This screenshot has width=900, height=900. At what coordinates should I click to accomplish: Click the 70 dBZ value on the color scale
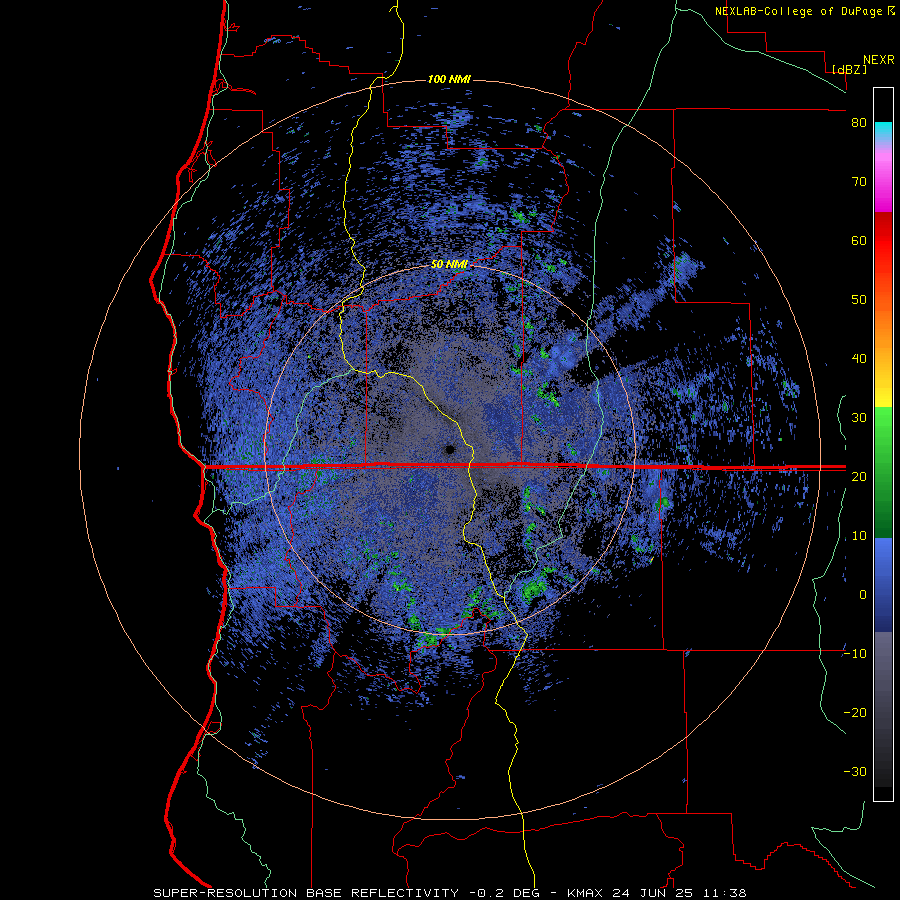pos(859,181)
